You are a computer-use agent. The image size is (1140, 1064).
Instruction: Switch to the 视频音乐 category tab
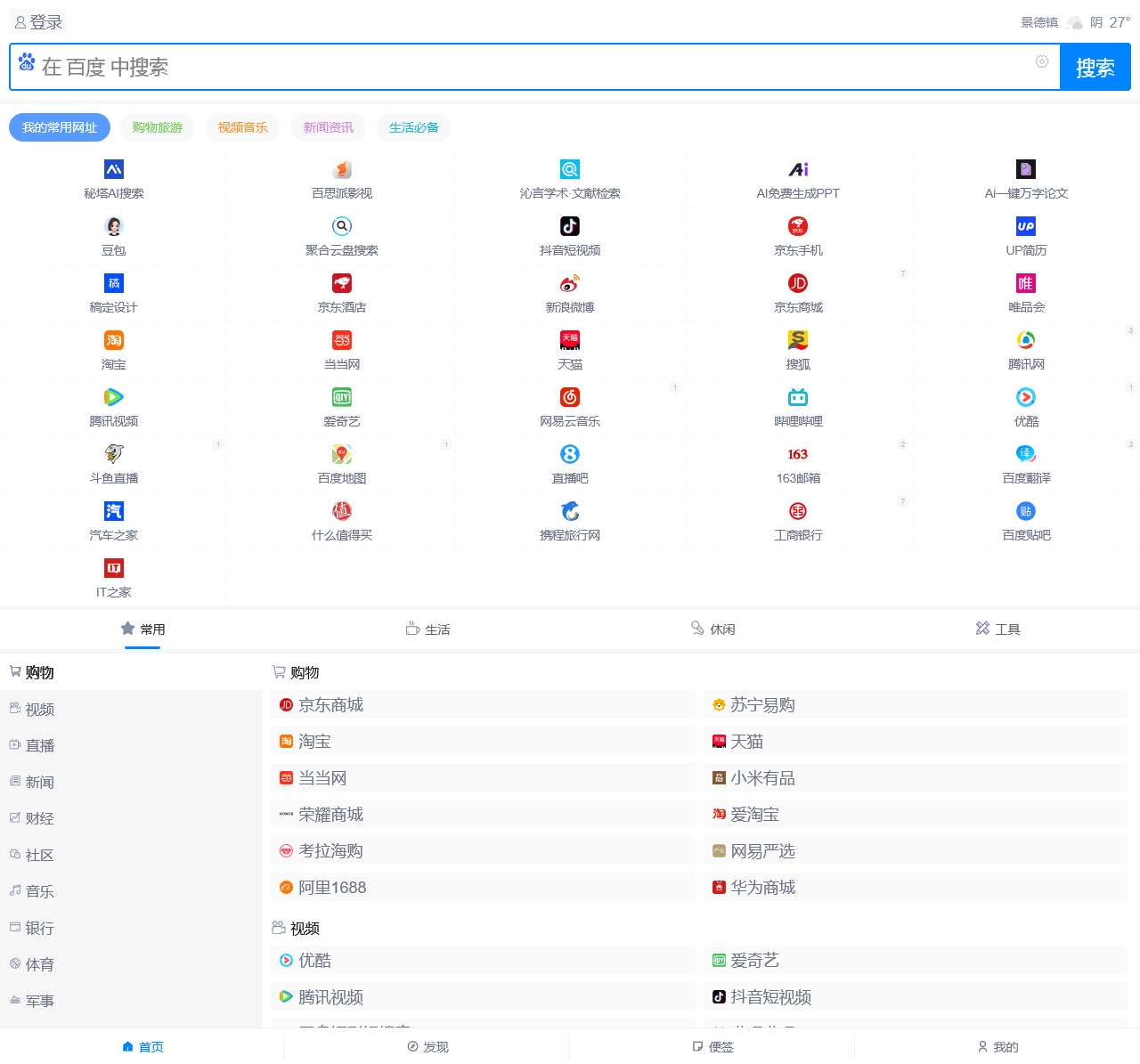point(242,127)
